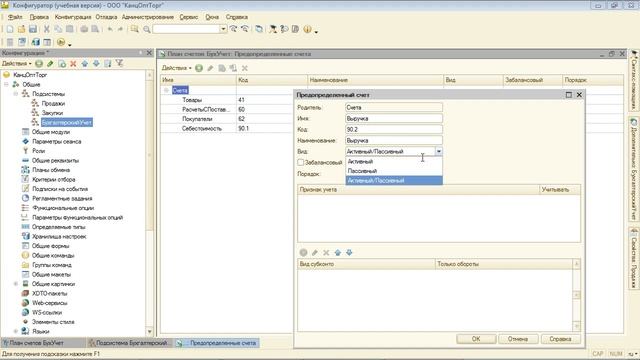Click the Отмена button
Viewport: 640px width, 360px height.
coord(518,339)
